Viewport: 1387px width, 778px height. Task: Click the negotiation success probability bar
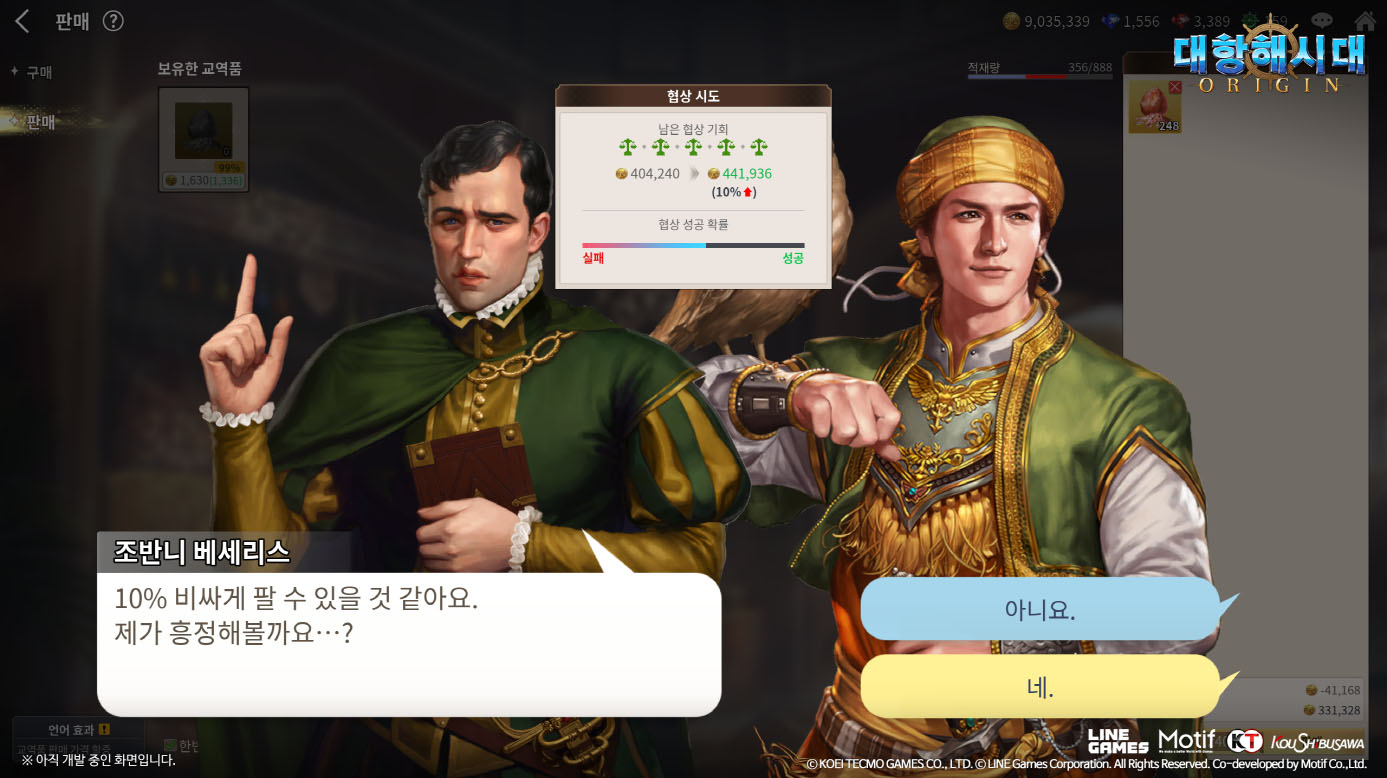pyautogui.click(x=693, y=245)
